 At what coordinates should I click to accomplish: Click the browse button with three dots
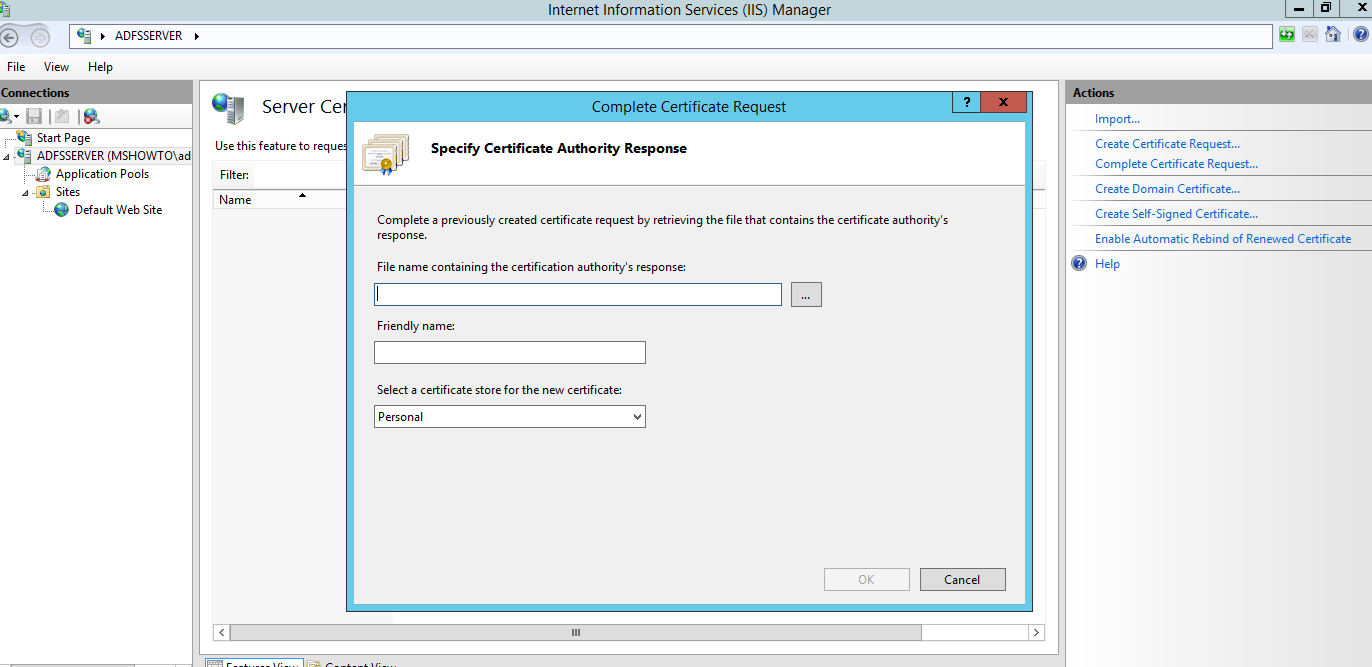click(806, 294)
